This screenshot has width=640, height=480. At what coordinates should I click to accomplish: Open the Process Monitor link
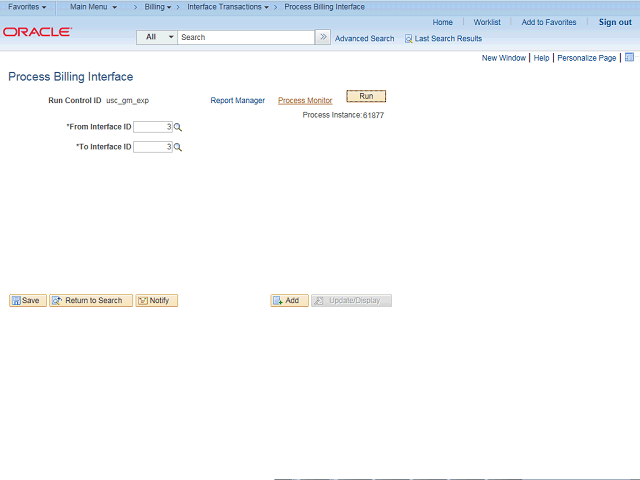click(305, 100)
